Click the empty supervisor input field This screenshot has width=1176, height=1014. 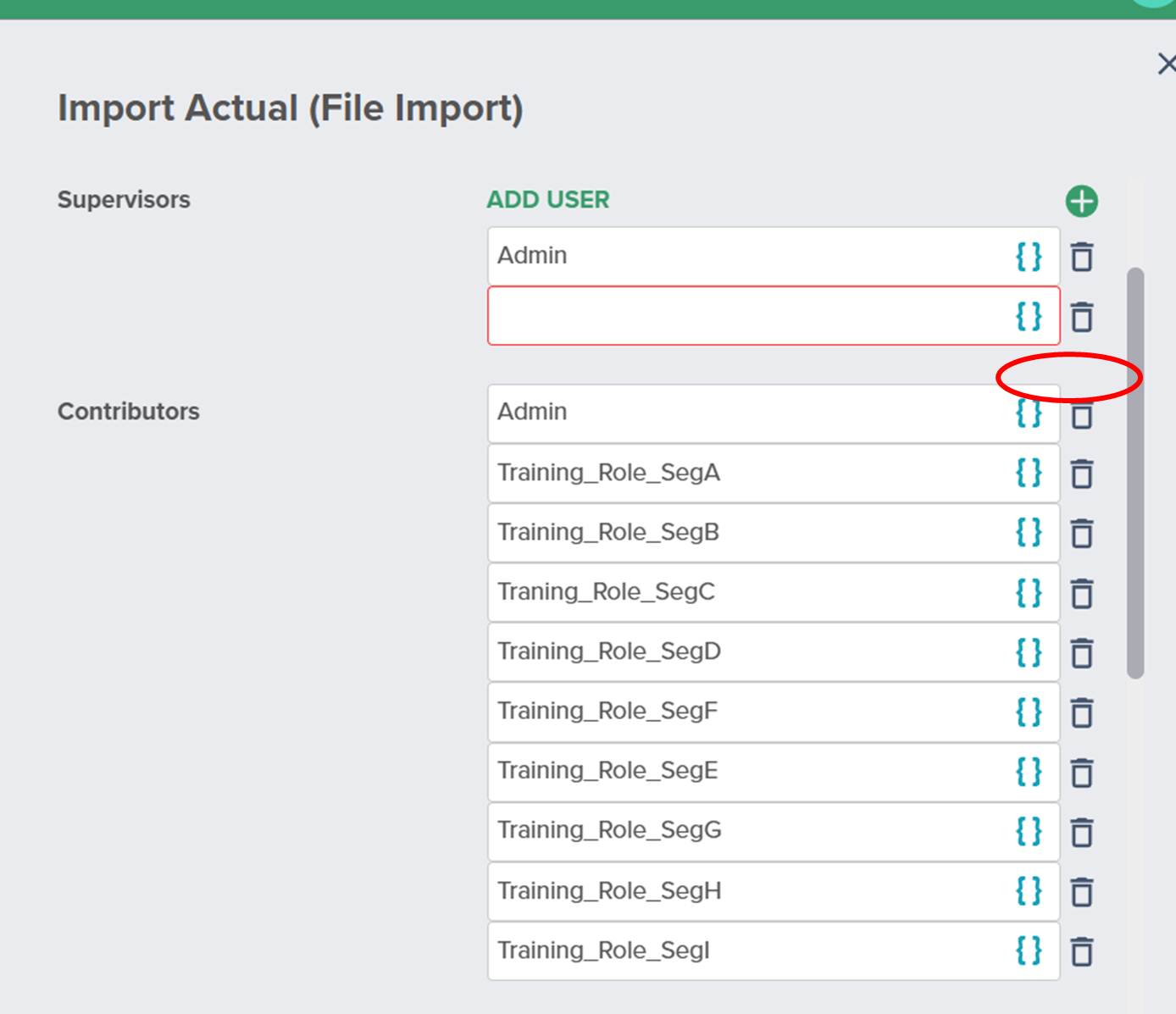tap(746, 316)
